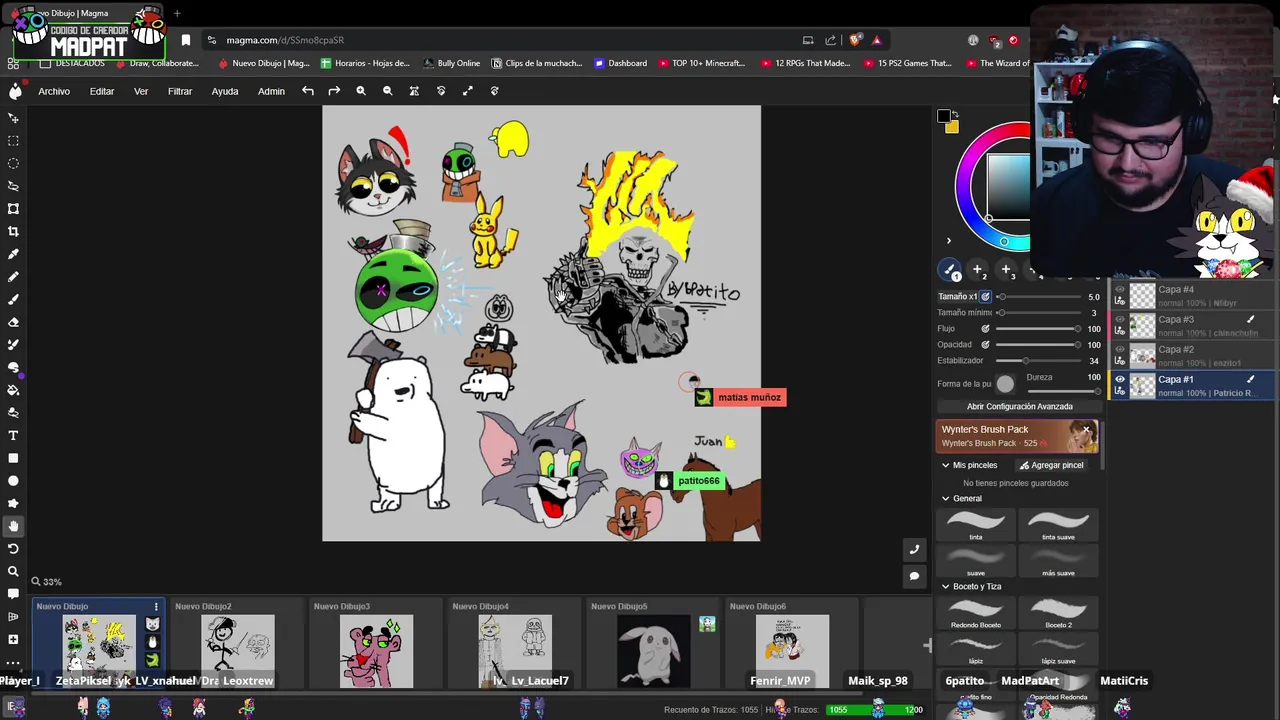Open the Filtrar menu
This screenshot has height=720, width=1280.
(x=180, y=91)
